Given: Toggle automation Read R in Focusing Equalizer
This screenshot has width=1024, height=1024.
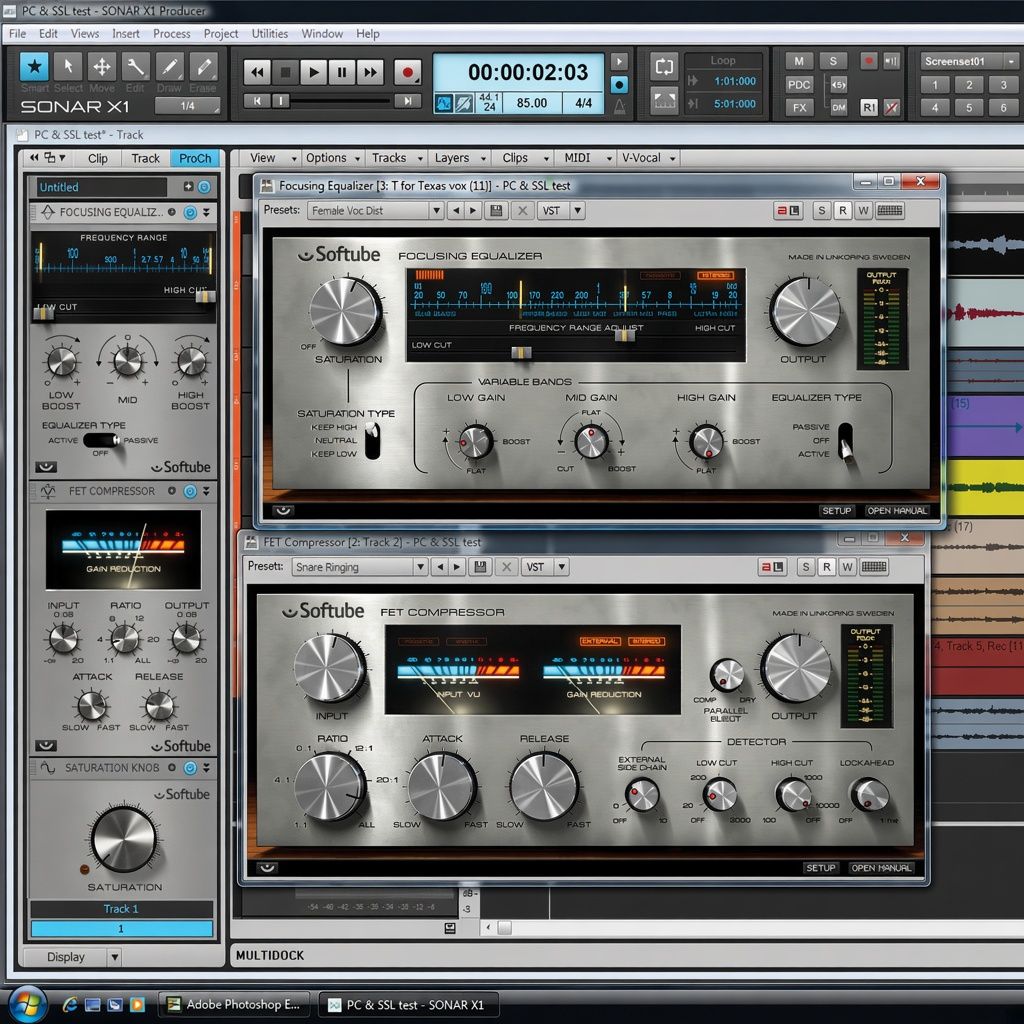Looking at the screenshot, I should (842, 210).
